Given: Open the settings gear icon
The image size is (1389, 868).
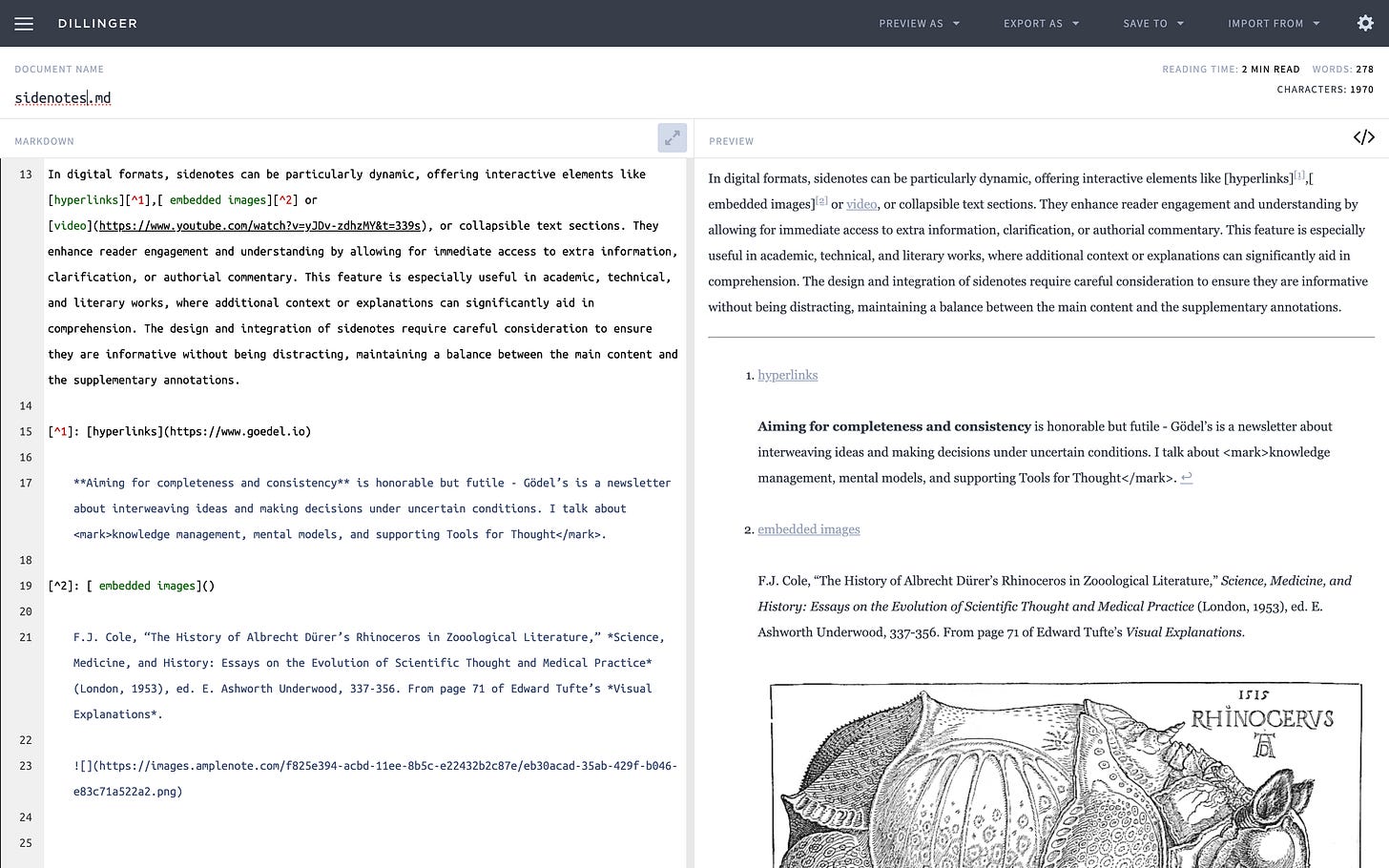Looking at the screenshot, I should 1365,23.
